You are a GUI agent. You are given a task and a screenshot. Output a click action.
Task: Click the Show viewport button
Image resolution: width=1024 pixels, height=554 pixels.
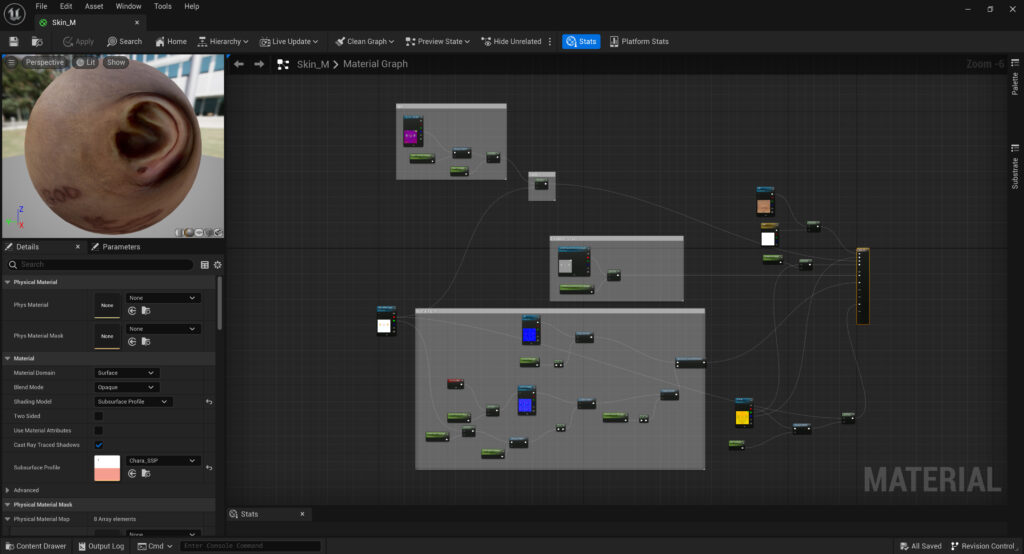click(116, 62)
